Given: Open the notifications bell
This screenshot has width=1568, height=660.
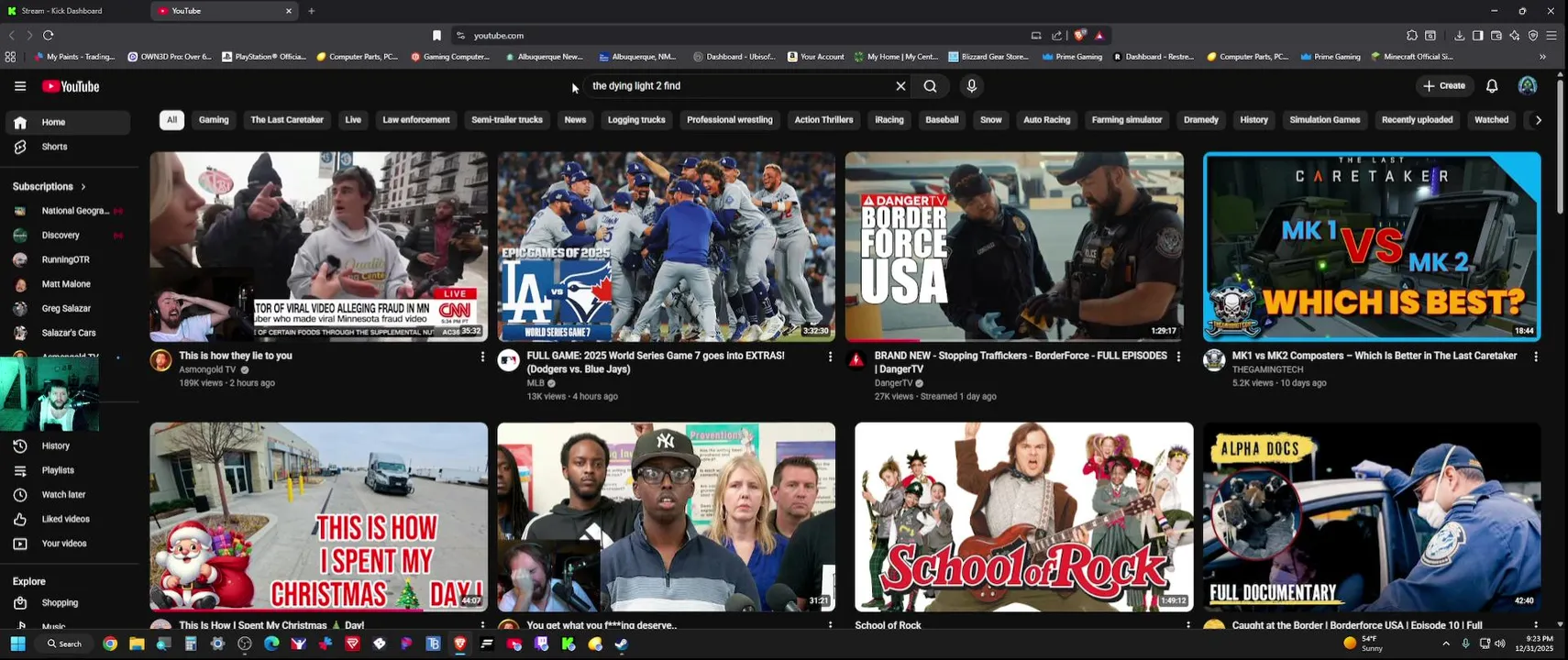Looking at the screenshot, I should pos(1492,86).
